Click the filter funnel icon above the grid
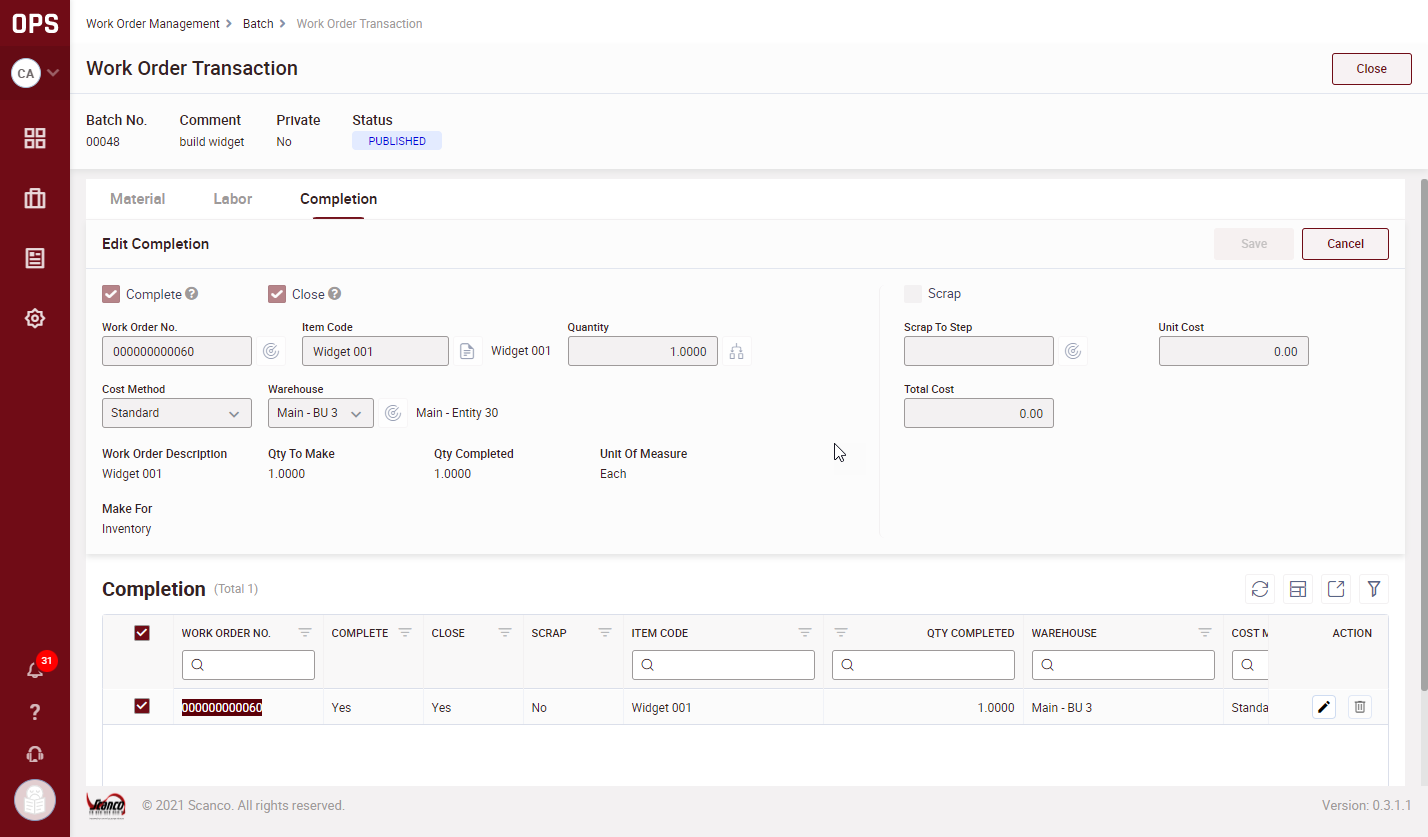The height and width of the screenshot is (837, 1428). 1374,589
